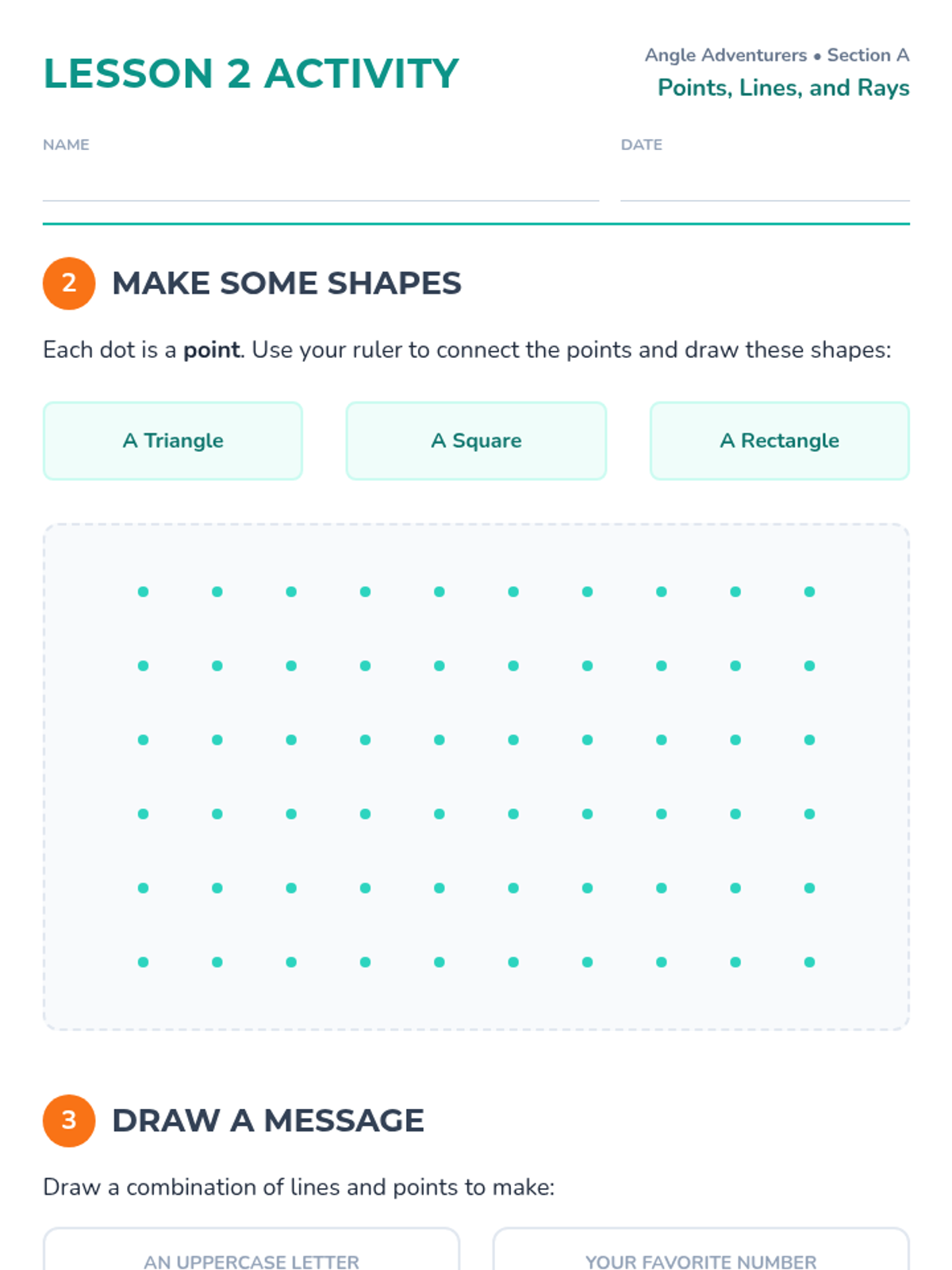952x1270 pixels.
Task: Click the bottom-right dot of the dot grid
Action: [809, 962]
